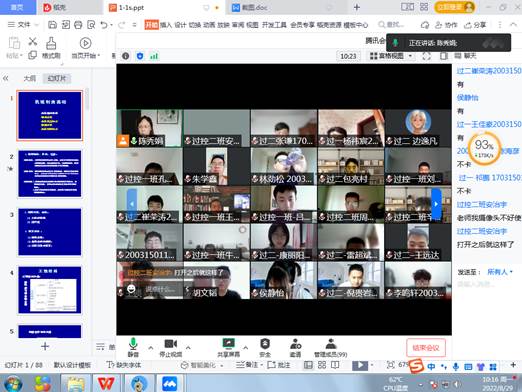Click the Cut scissors icon
This screenshot has width=522, height=392.
coord(33,41)
